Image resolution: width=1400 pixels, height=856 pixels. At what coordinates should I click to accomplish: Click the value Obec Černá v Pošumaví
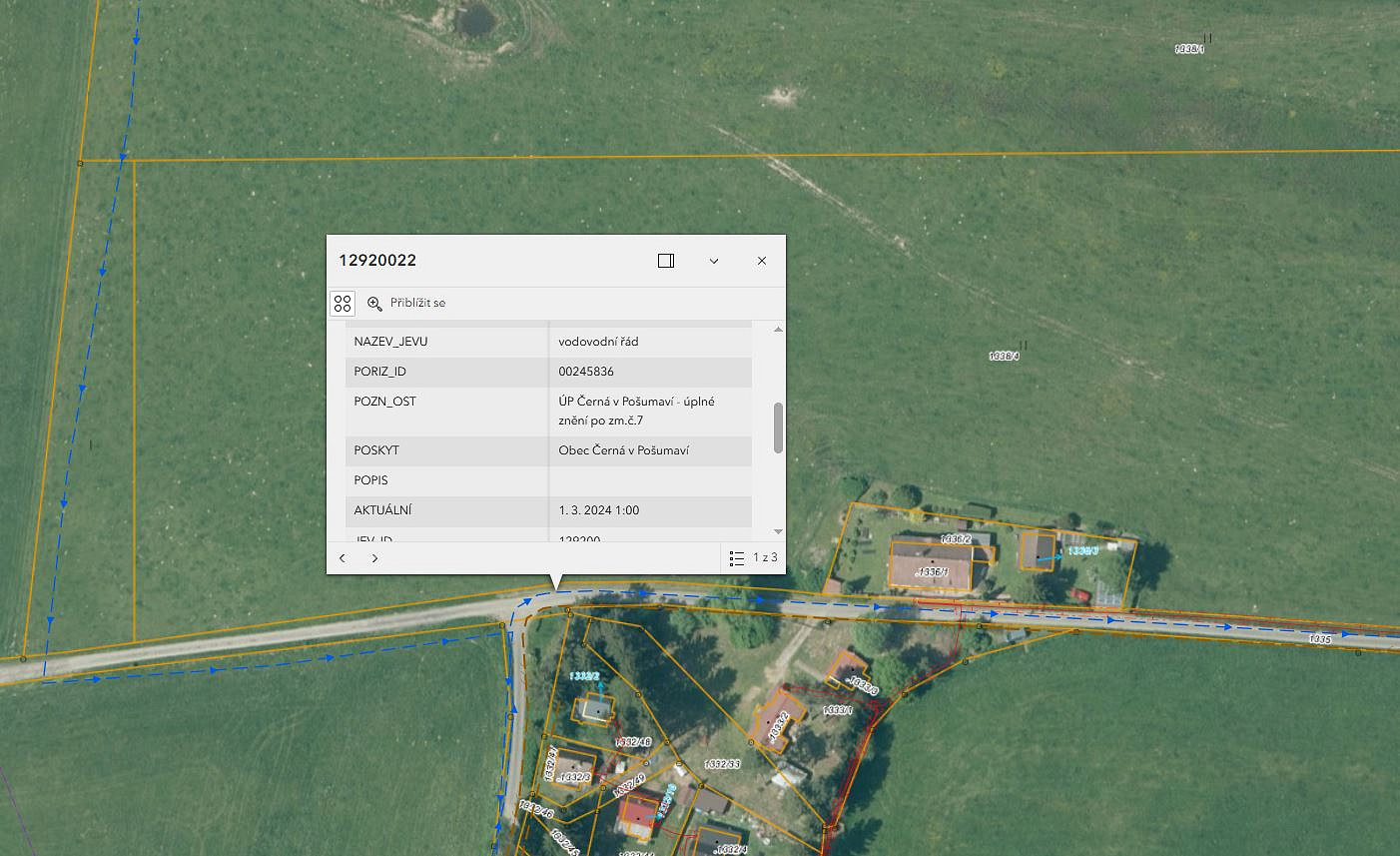(x=623, y=450)
